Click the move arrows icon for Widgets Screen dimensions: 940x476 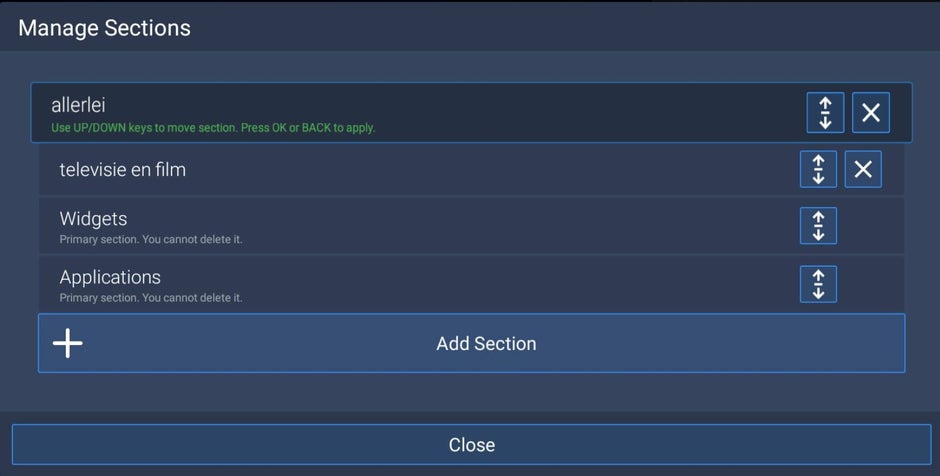tap(818, 225)
